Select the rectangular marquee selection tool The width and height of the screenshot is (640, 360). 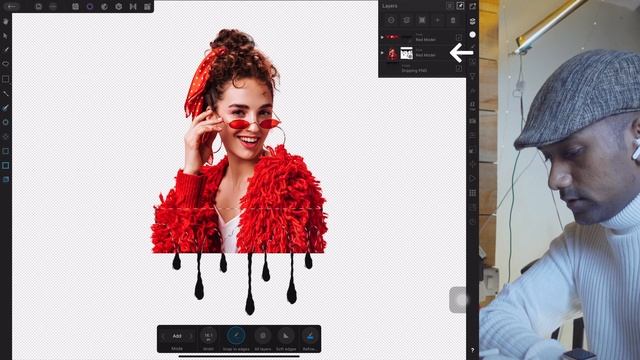6,79
